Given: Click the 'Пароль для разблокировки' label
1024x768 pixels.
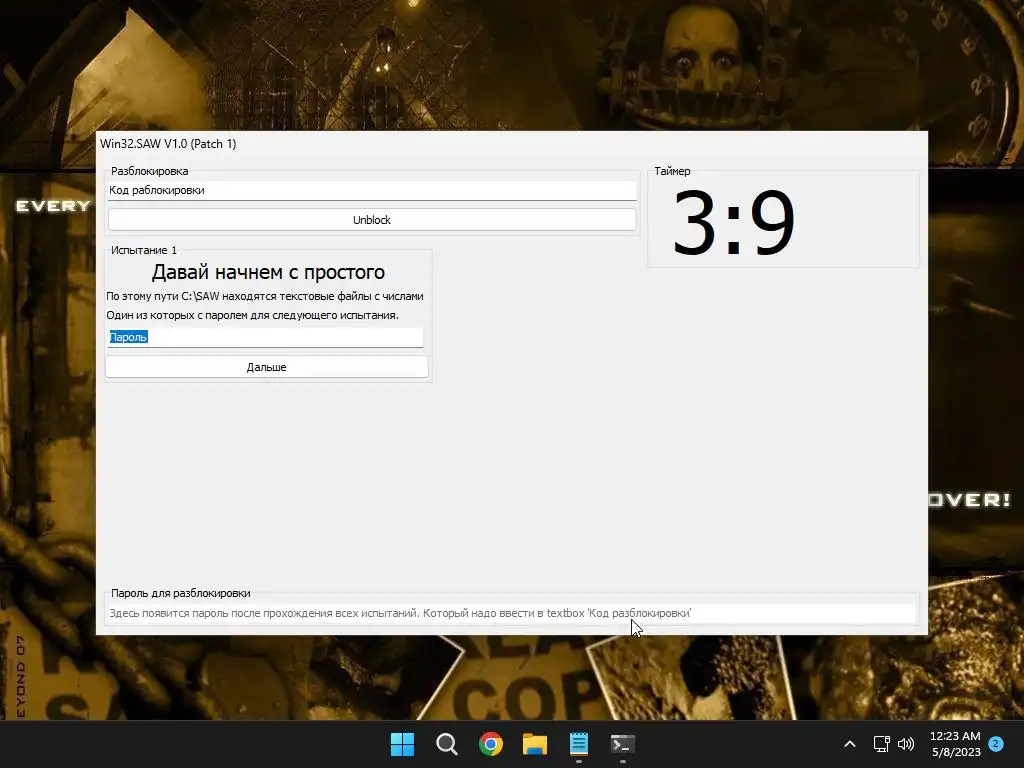Looking at the screenshot, I should coord(181,593).
